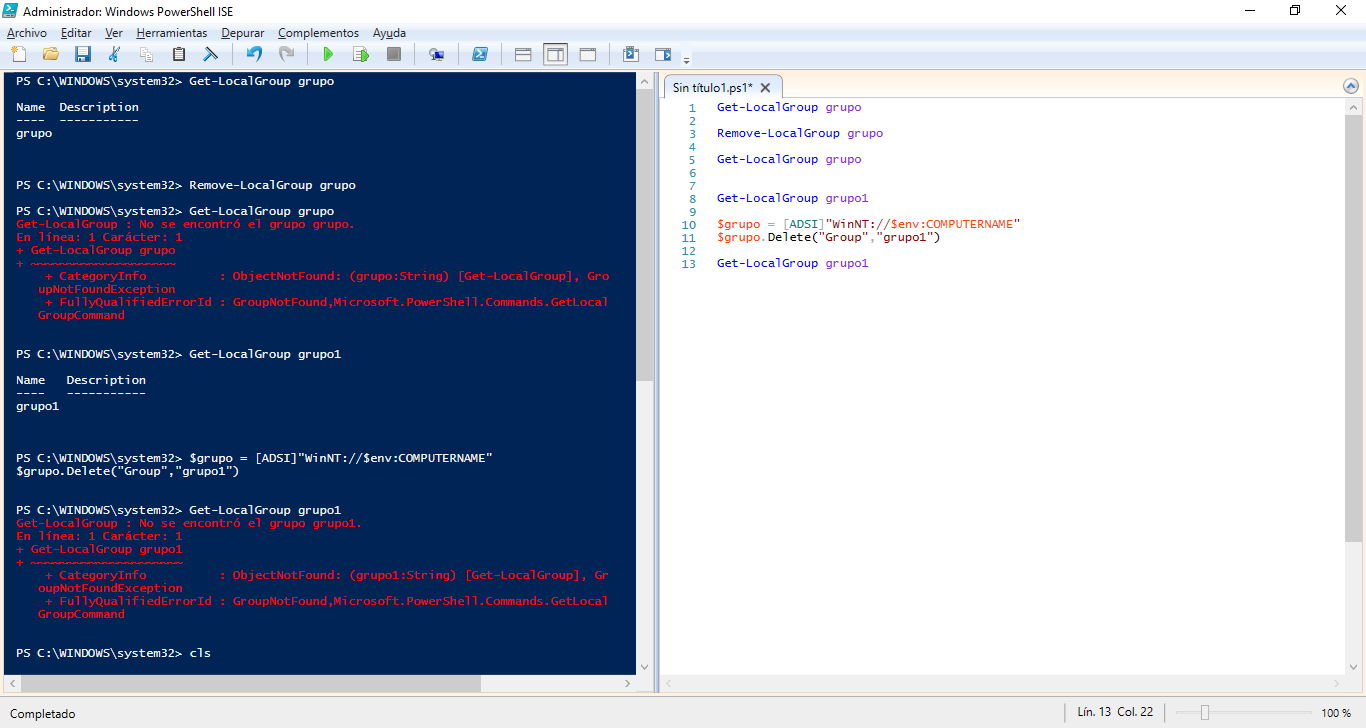
Task: Open the Ver menu
Action: point(114,33)
